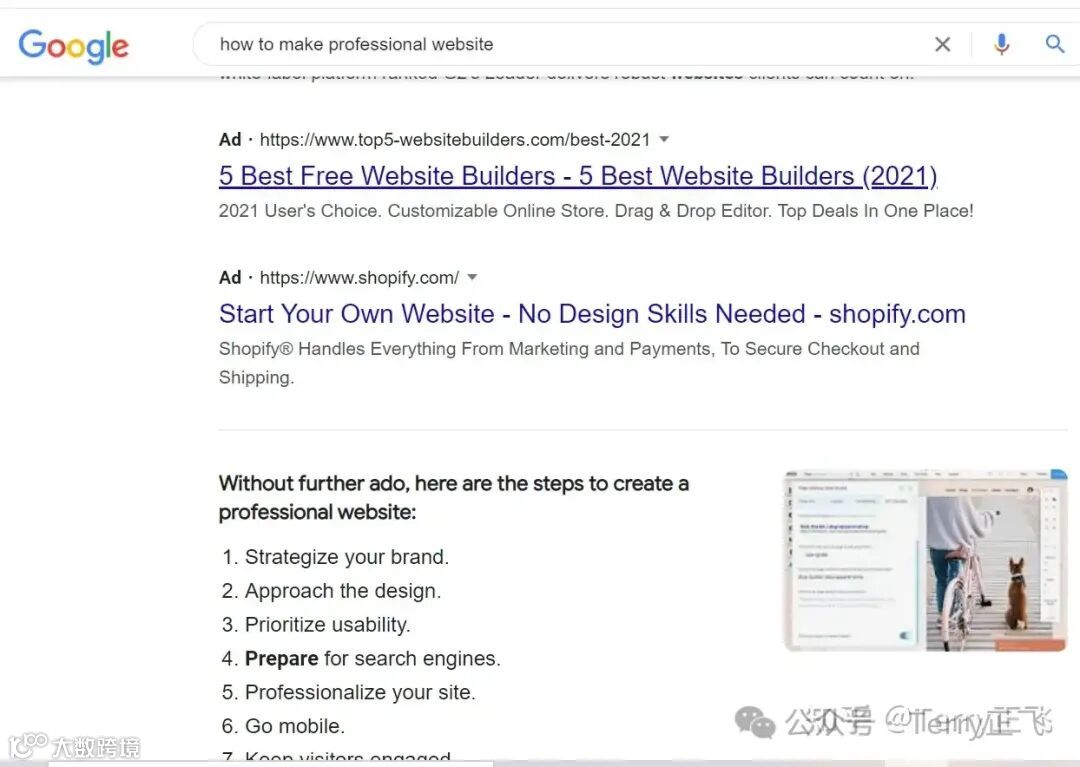Open the 5 Best Free Website Builders link

pos(578,176)
